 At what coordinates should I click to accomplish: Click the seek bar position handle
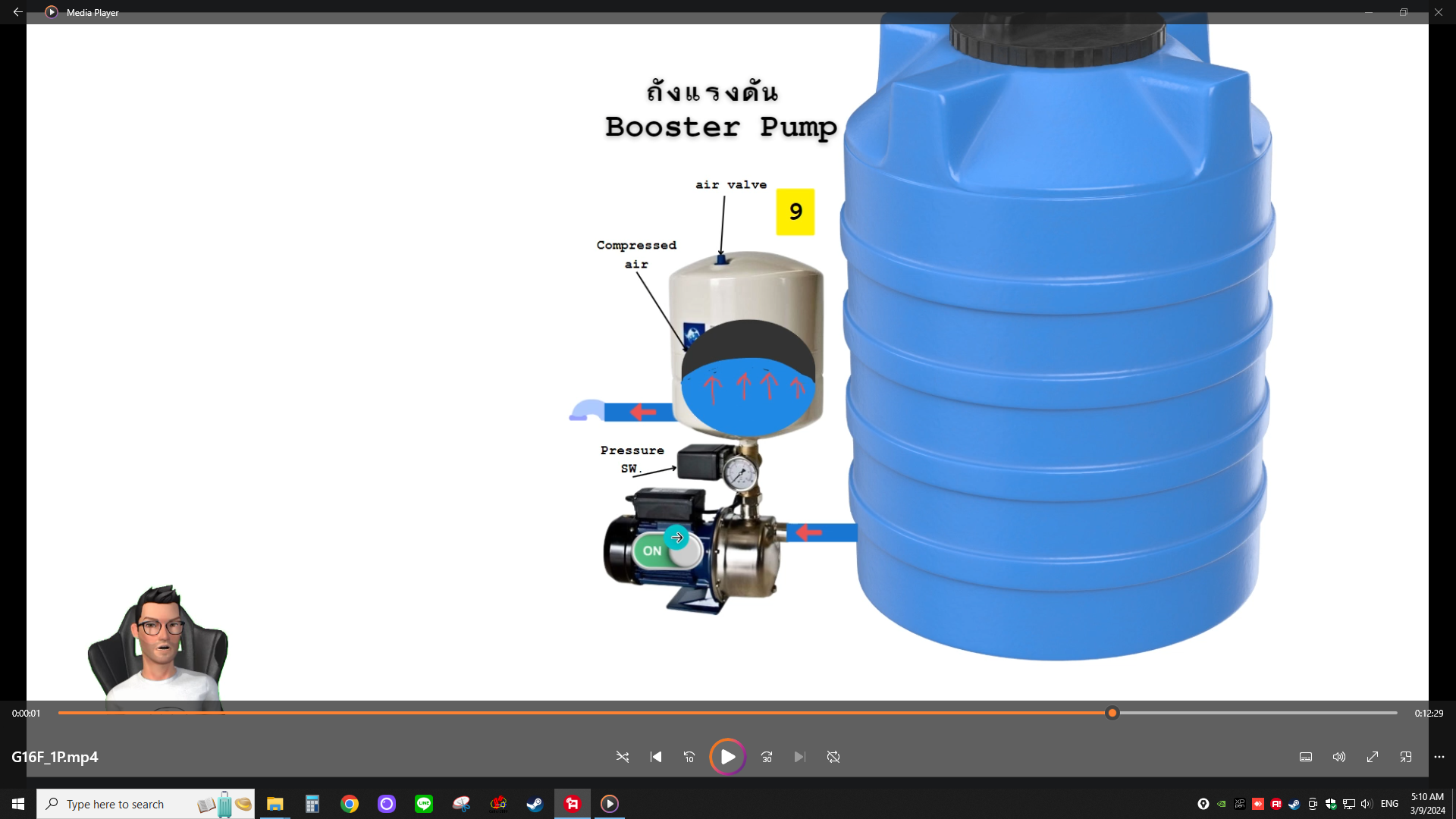pyautogui.click(x=1112, y=713)
